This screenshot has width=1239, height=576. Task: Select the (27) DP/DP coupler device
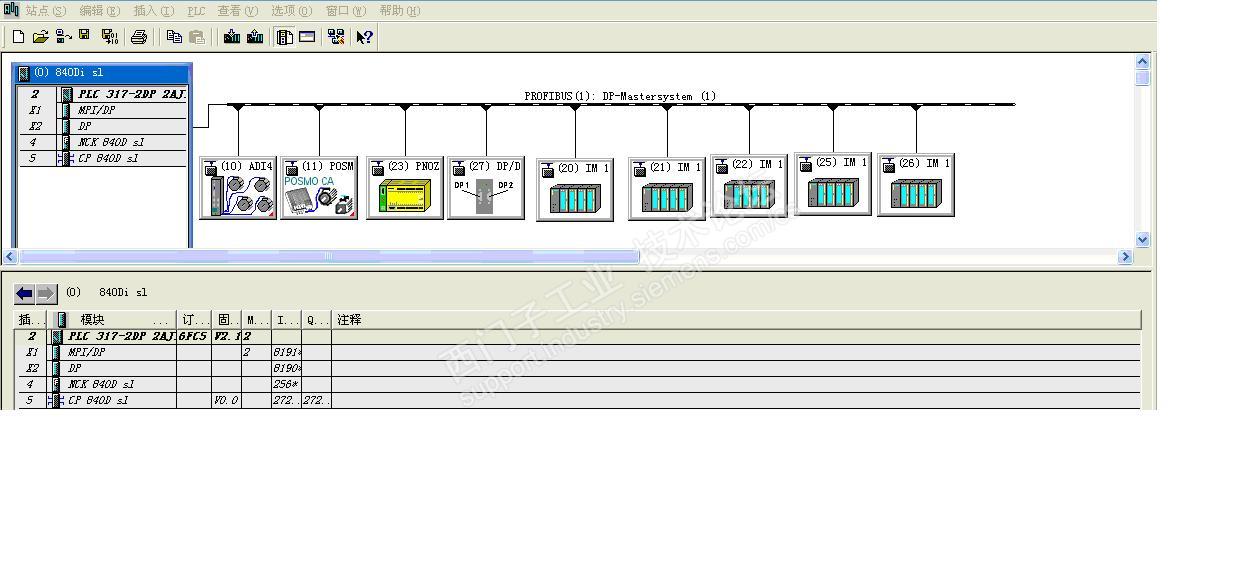point(485,188)
